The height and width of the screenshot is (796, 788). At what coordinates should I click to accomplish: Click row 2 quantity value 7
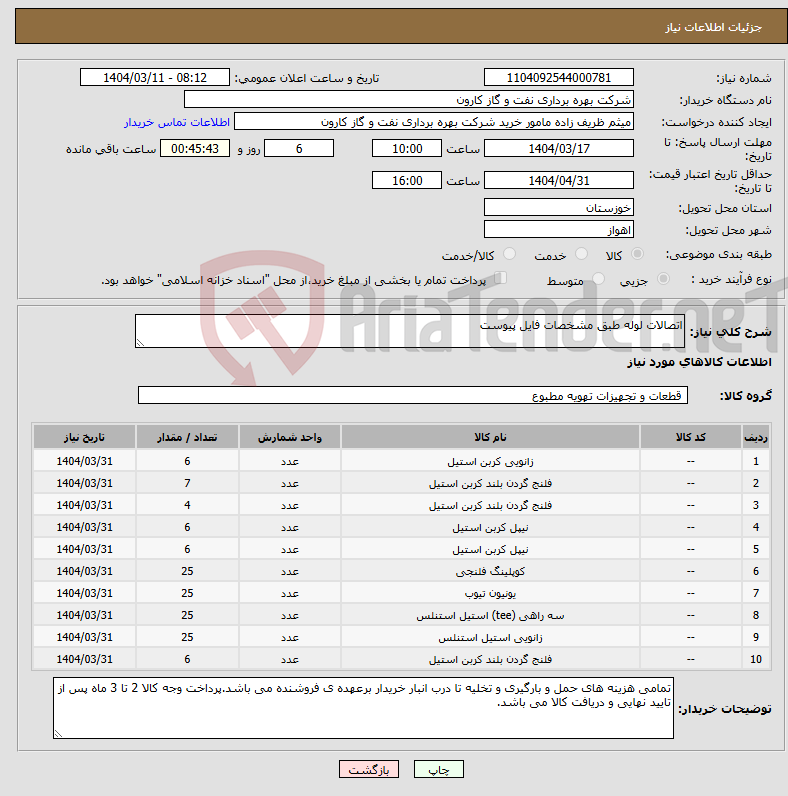pos(187,483)
